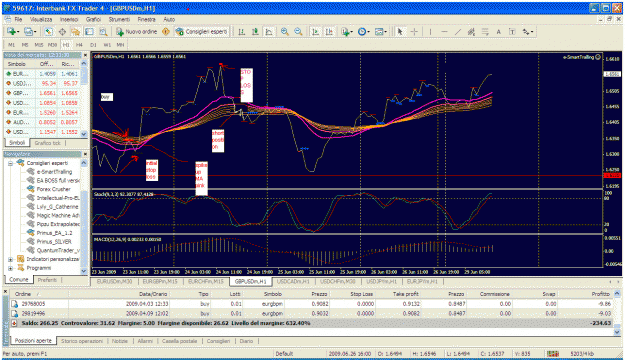625x360 pixels.
Task: Click the Nuovo ordine button
Action: point(136,31)
